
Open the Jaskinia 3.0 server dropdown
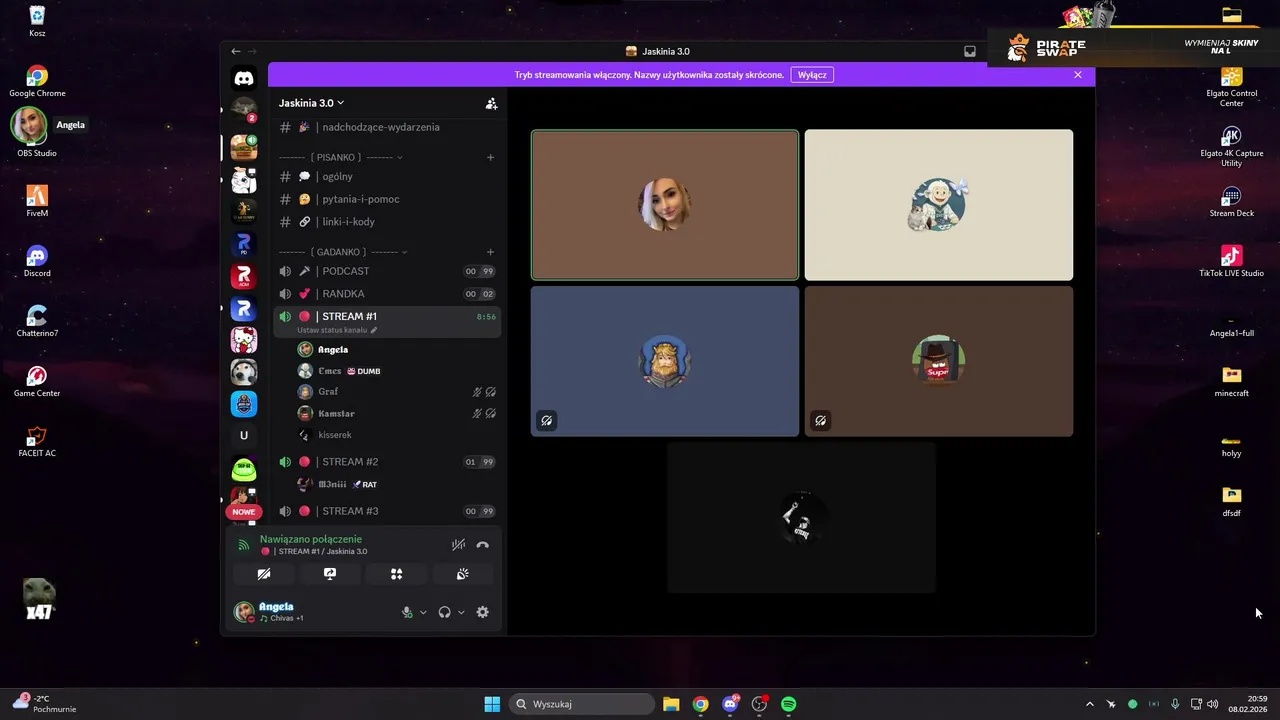pyautogui.click(x=311, y=103)
